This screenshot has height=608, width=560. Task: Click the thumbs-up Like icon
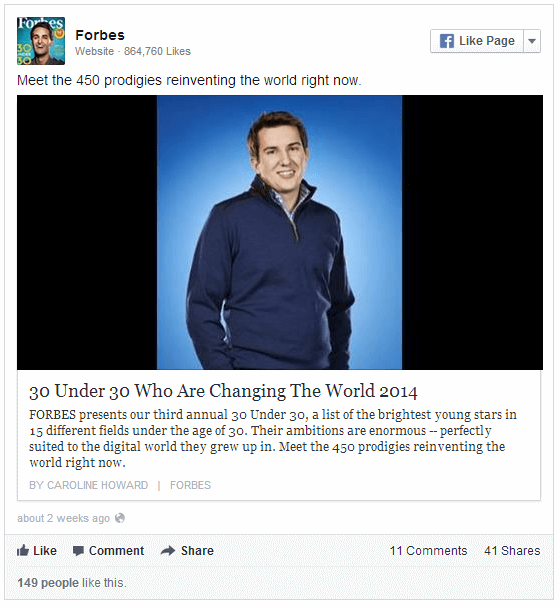pos(23,550)
